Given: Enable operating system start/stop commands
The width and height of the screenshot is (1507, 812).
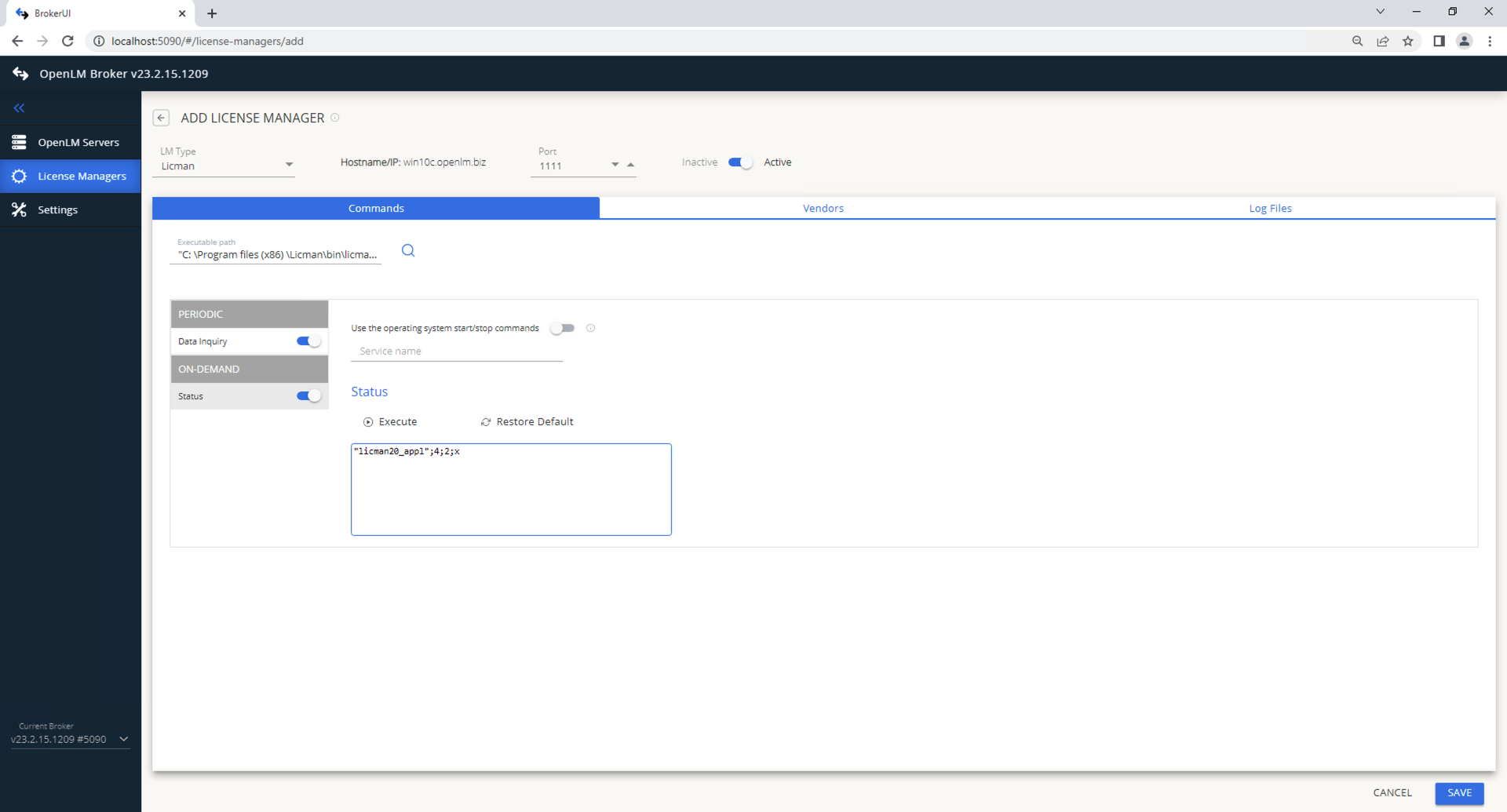Looking at the screenshot, I should [562, 328].
